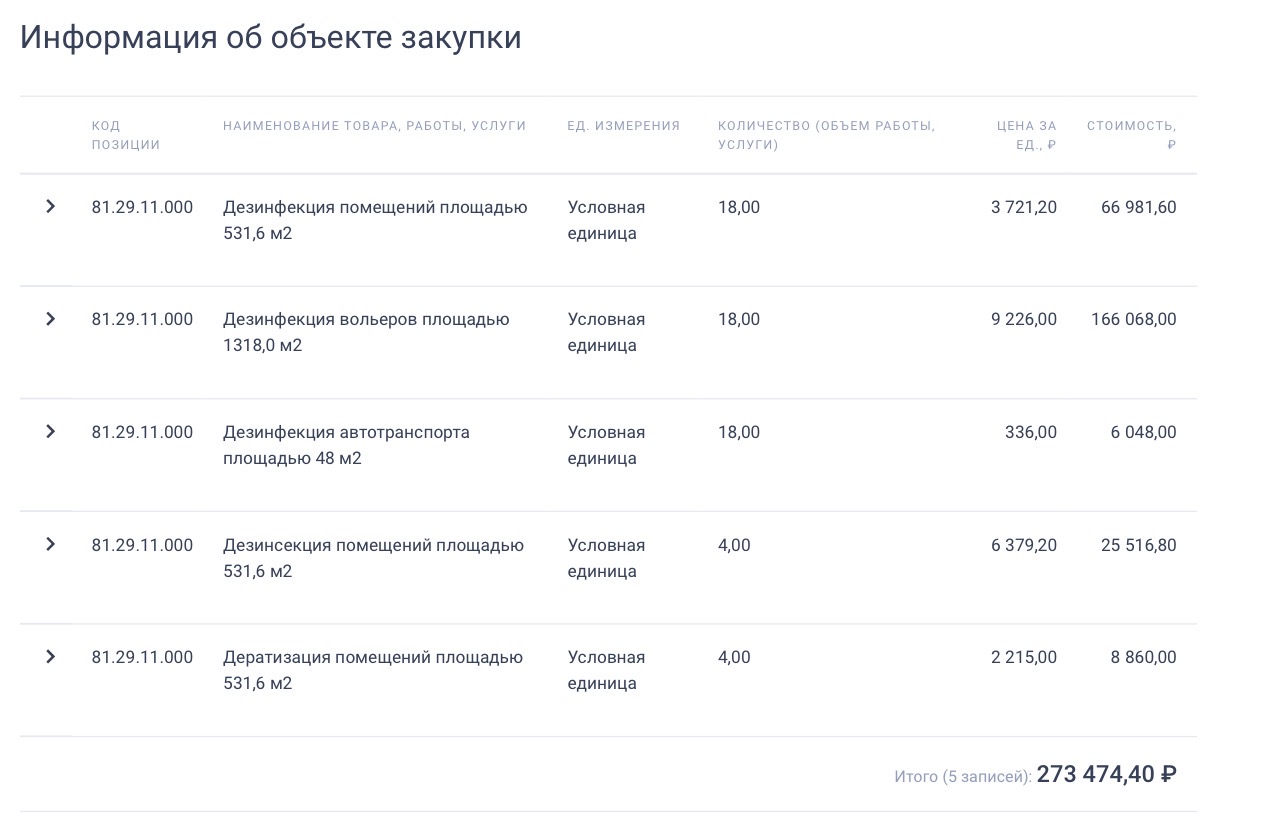The height and width of the screenshot is (833, 1266).
Task: Click the 'Количество (объем работы, услуги)' header
Action: pos(826,135)
